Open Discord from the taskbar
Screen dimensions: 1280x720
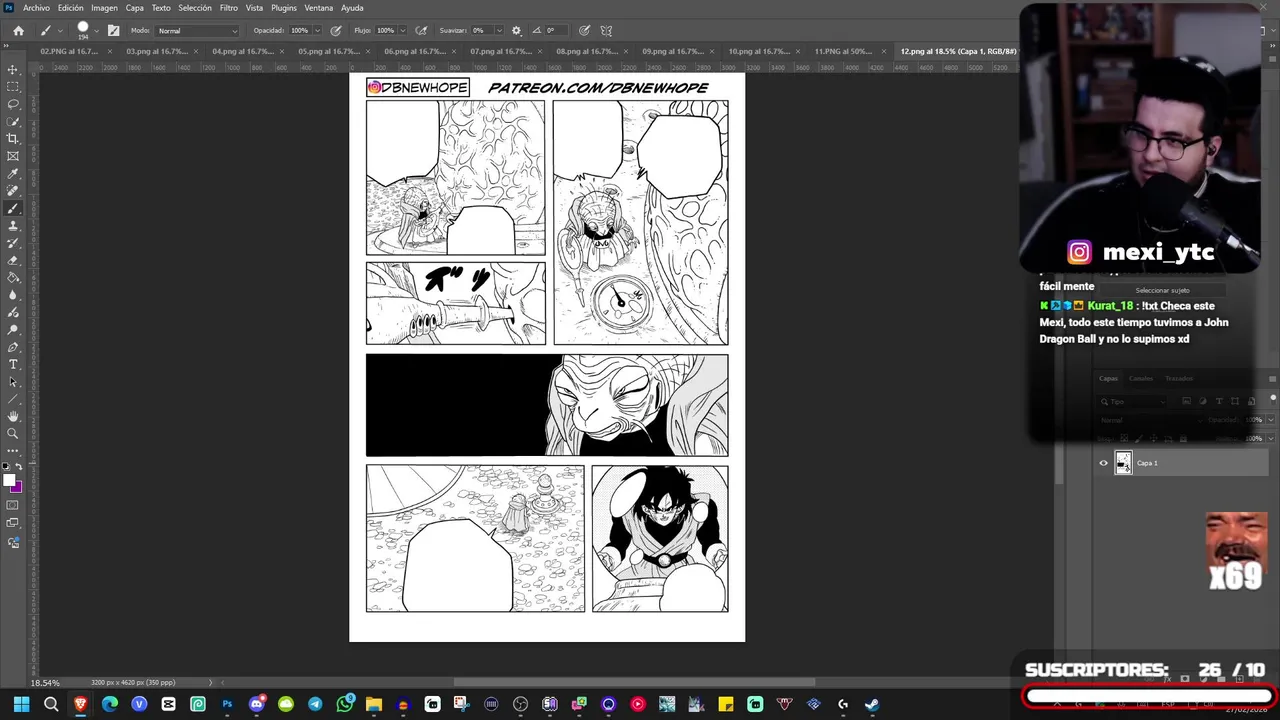pyautogui.click(x=257, y=704)
